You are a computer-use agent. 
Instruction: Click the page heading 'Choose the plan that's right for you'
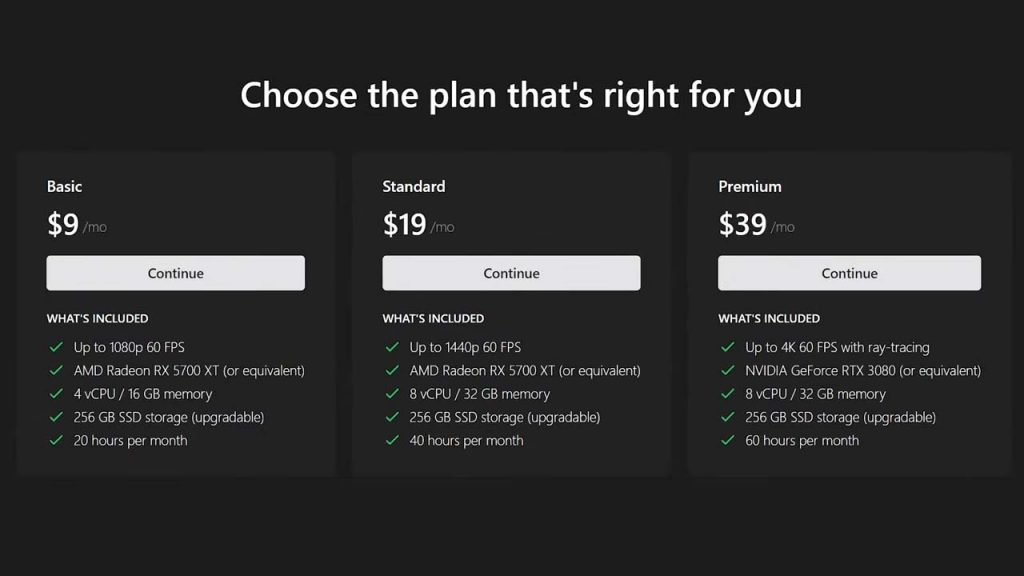click(521, 95)
